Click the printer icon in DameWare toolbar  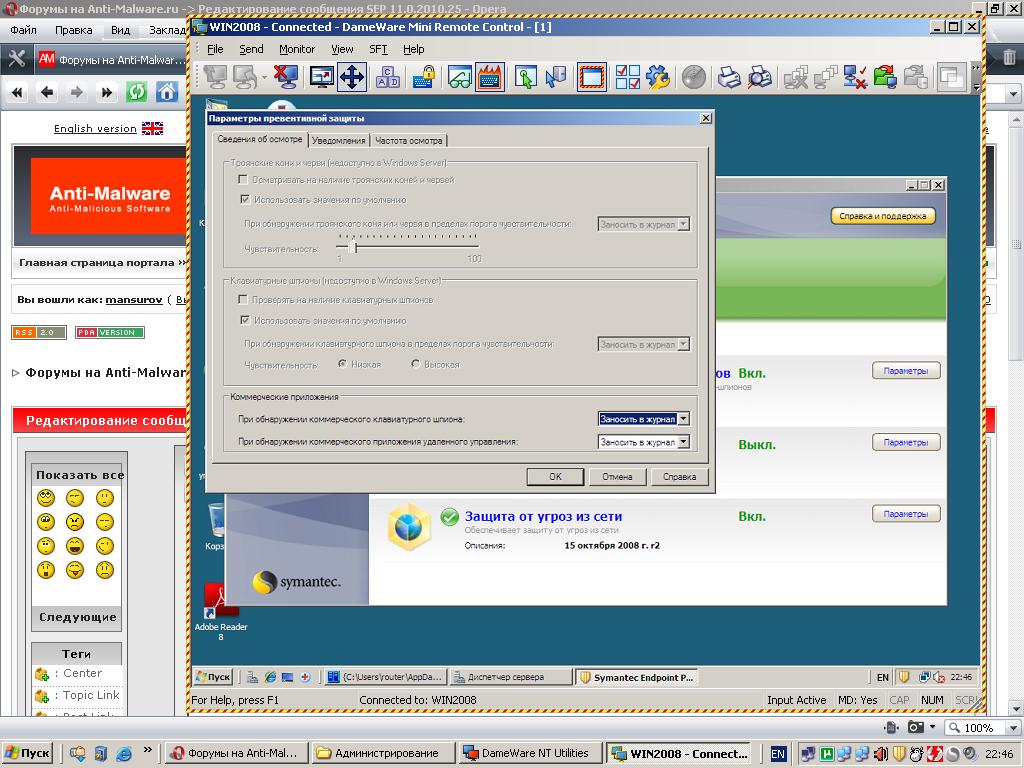click(x=728, y=77)
